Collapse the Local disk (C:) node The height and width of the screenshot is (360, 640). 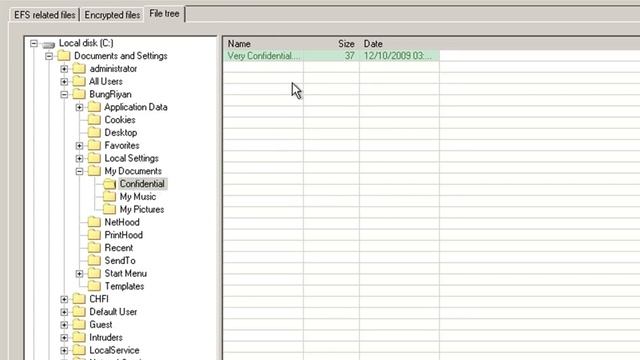point(34,43)
